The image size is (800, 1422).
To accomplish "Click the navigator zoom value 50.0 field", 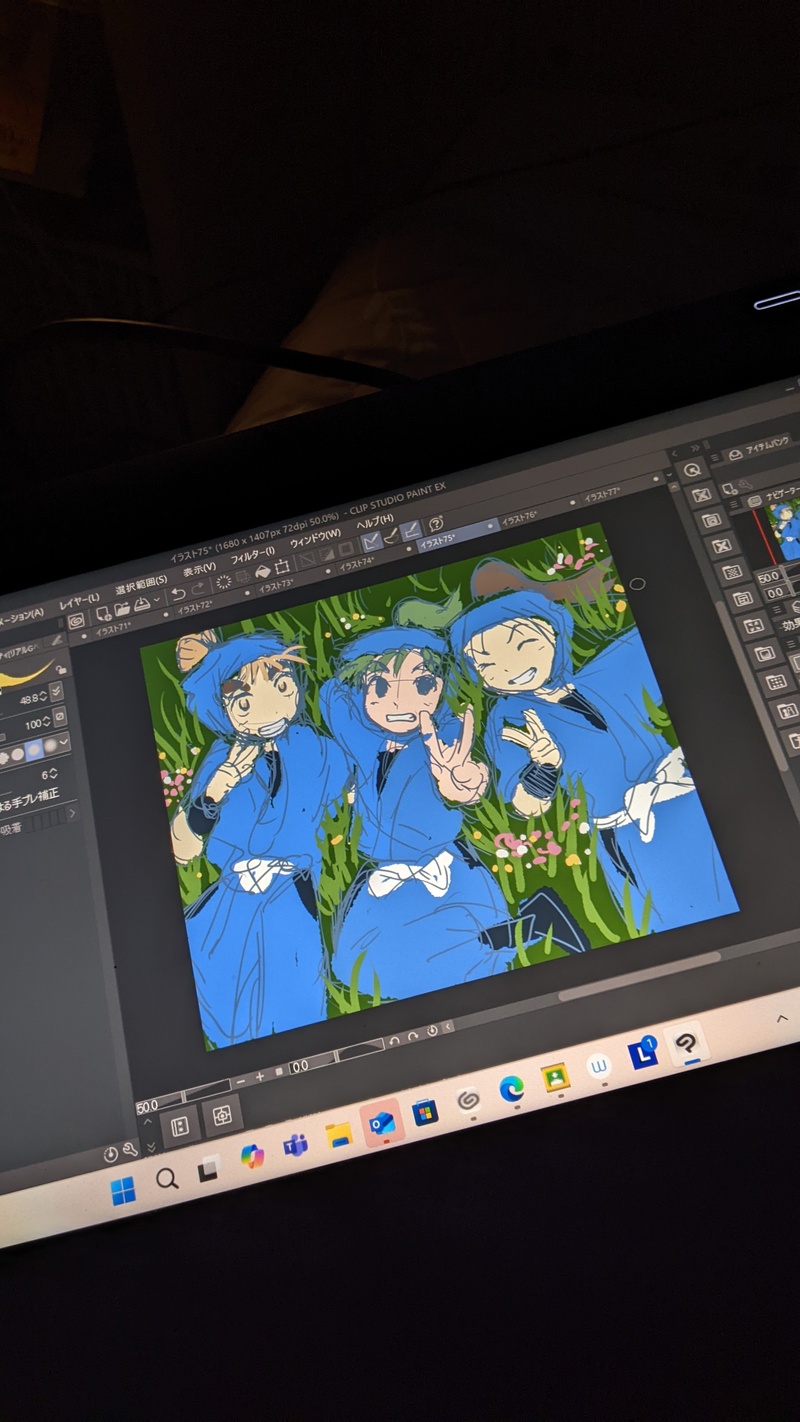I will 768,577.
